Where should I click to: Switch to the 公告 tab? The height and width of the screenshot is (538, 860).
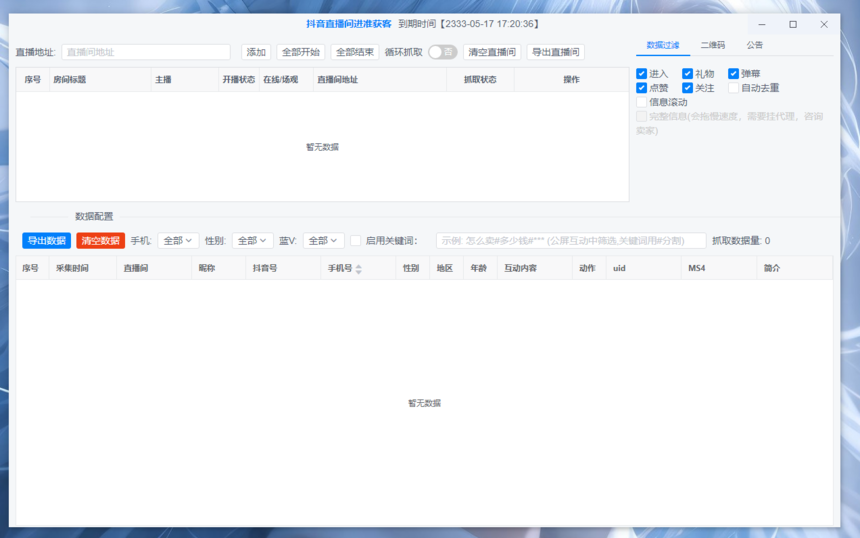754,45
